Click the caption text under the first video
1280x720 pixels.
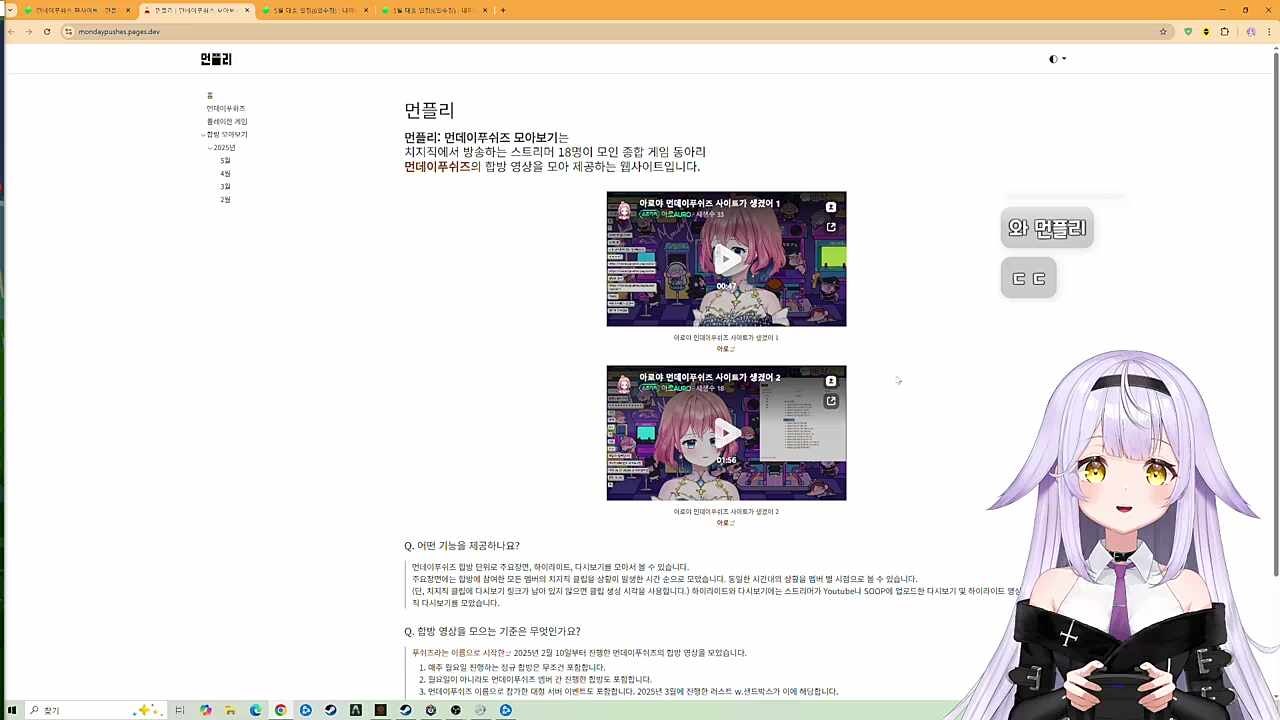point(726,338)
